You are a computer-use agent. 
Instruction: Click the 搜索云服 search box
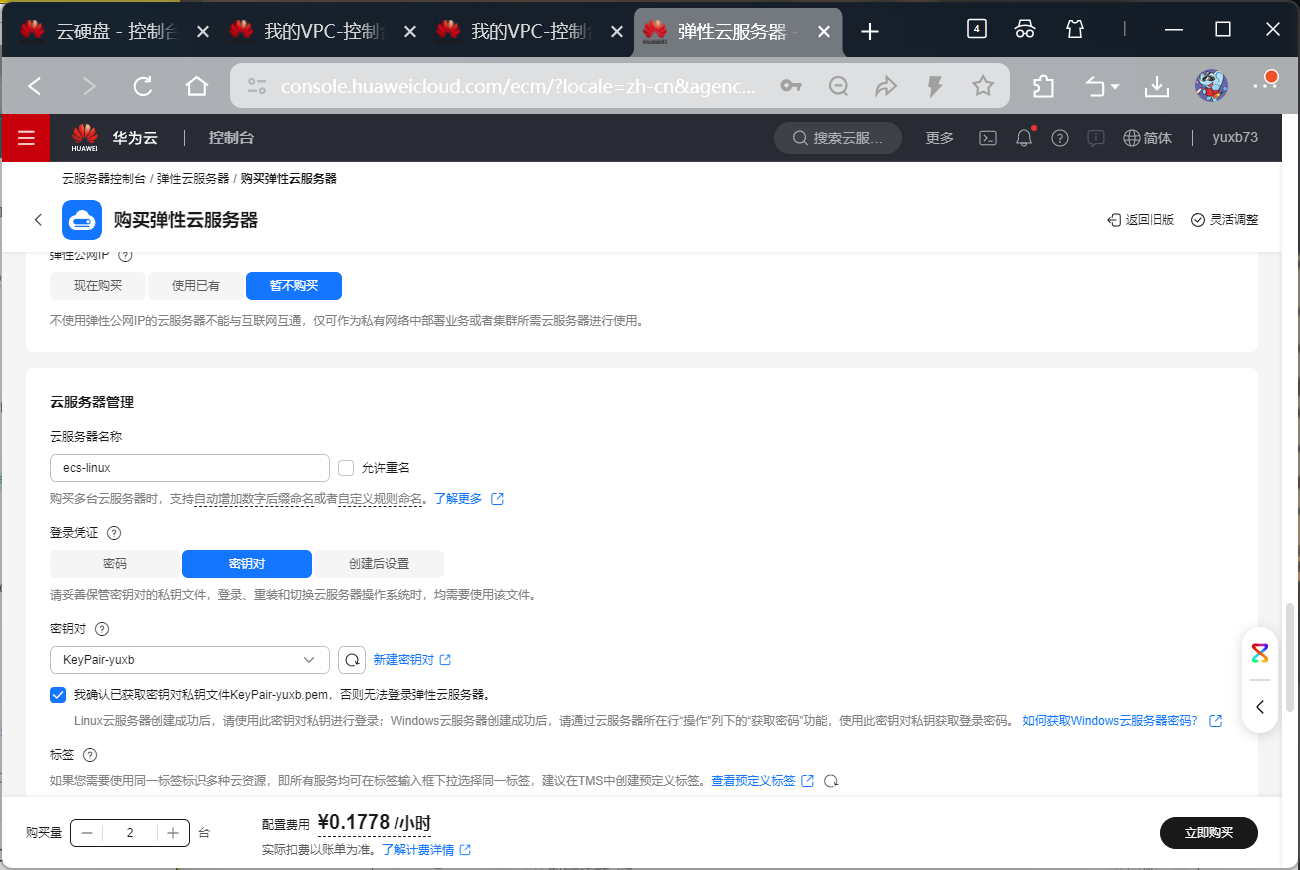(838, 138)
